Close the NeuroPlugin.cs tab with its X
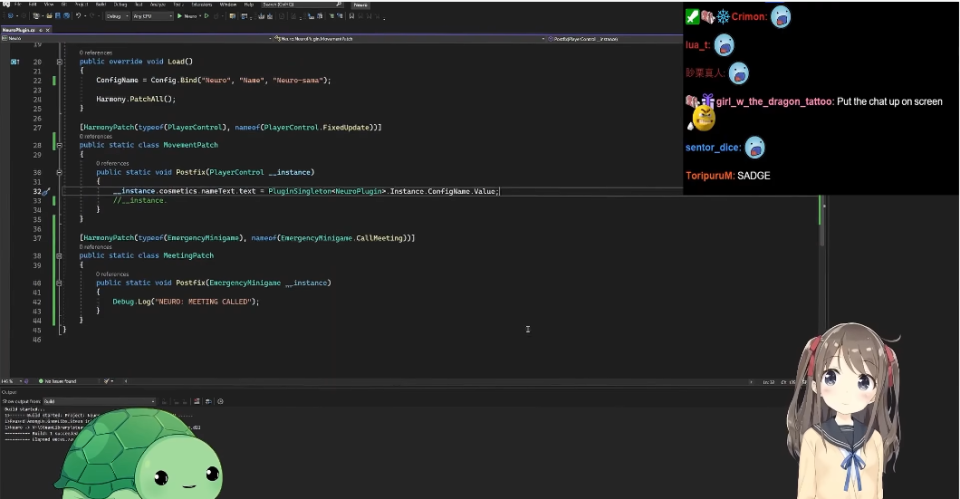This screenshot has height=499, width=960. coord(47,30)
